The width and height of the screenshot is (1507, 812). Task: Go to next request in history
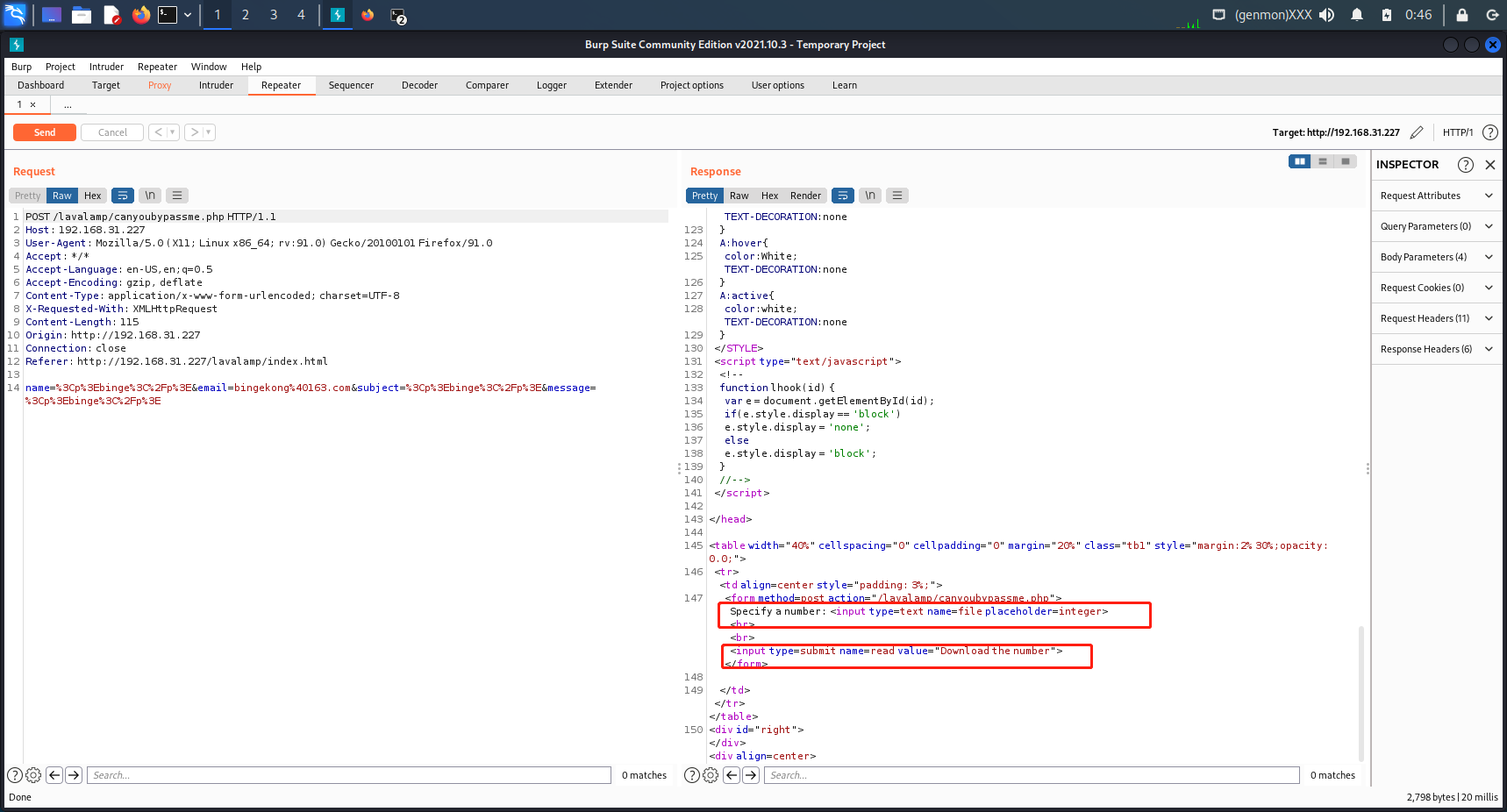coord(194,132)
